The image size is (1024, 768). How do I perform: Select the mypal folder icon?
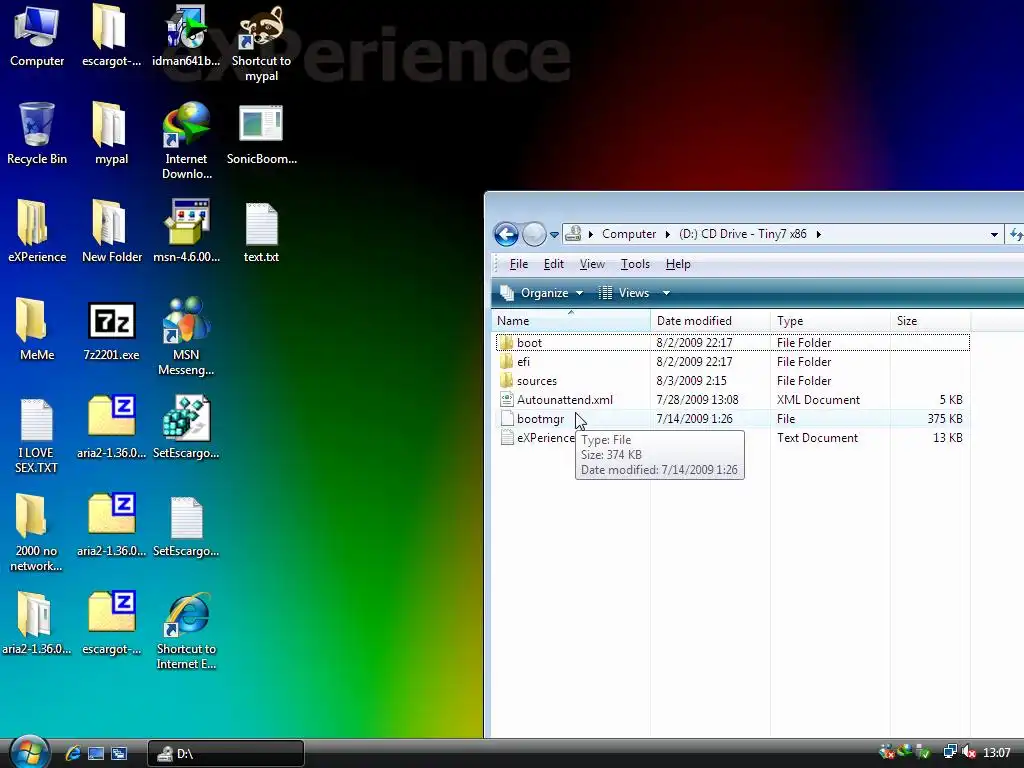click(111, 134)
